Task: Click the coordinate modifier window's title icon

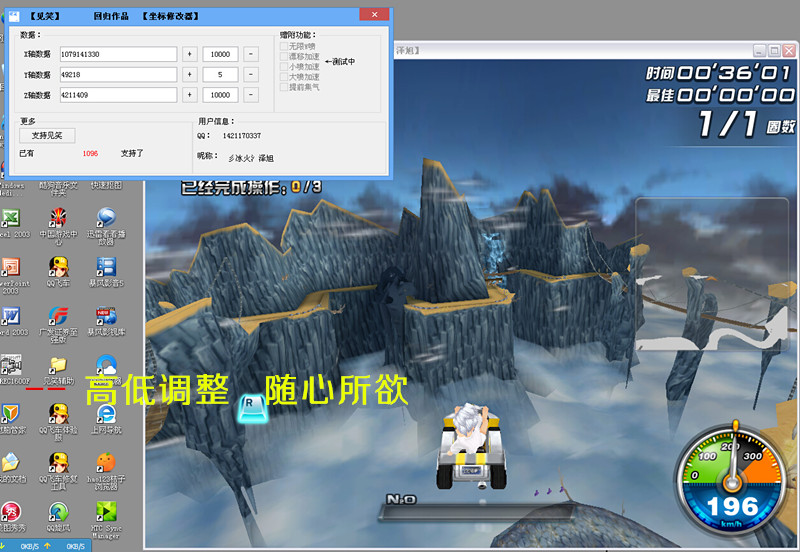Action: (x=14, y=16)
